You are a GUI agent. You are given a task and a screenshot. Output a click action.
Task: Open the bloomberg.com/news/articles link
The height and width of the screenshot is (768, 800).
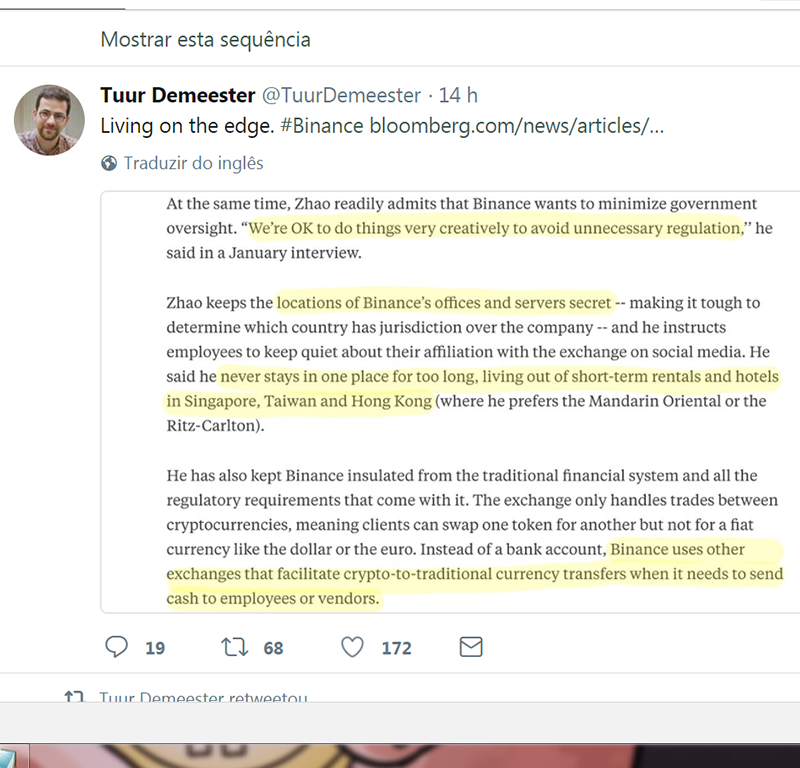(517, 126)
